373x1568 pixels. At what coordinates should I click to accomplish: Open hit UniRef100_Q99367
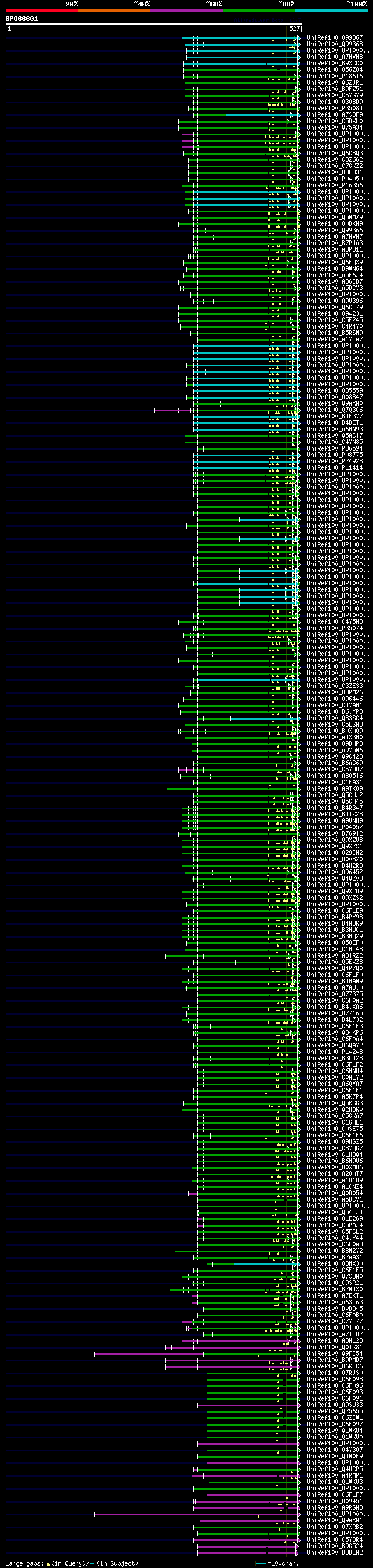pyautogui.click(x=335, y=38)
